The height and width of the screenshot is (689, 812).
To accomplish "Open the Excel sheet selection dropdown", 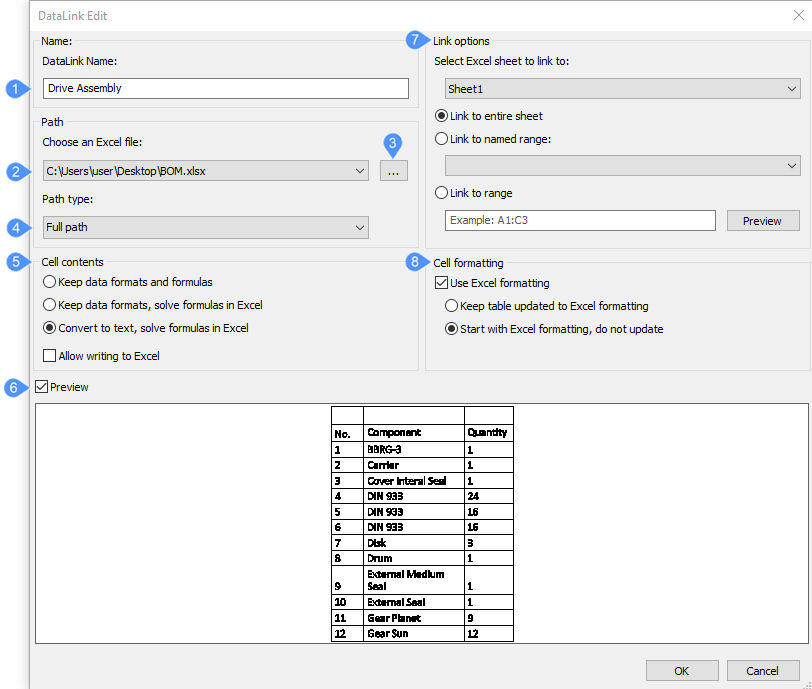I will tap(621, 89).
